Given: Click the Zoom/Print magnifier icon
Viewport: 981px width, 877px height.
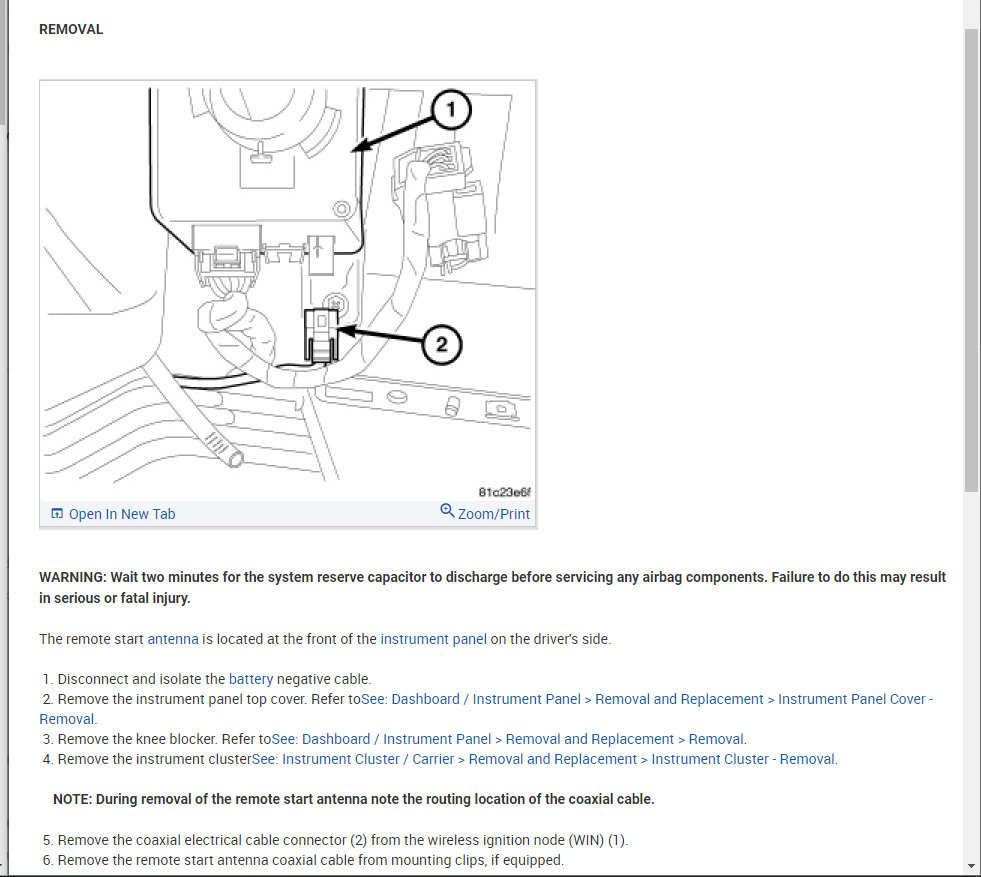Looking at the screenshot, I should tap(447, 510).
